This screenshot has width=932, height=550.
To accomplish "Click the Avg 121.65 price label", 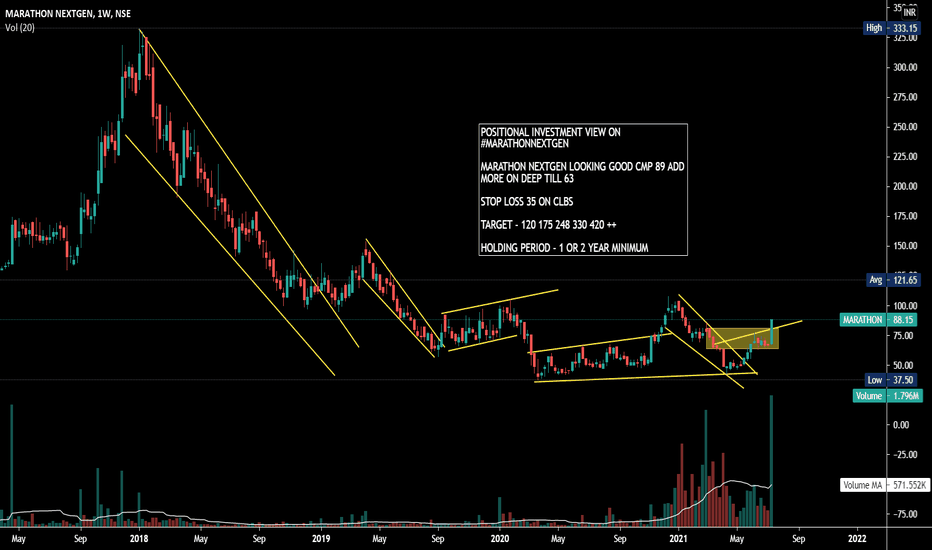I will click(x=892, y=279).
